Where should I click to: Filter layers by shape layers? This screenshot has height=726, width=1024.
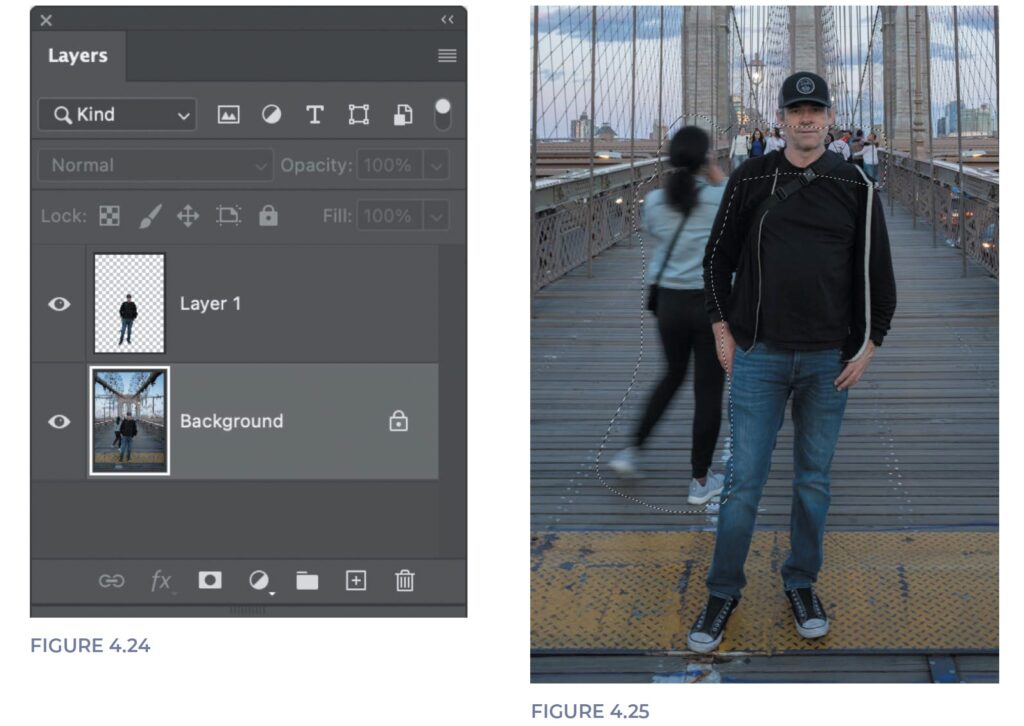(x=358, y=115)
